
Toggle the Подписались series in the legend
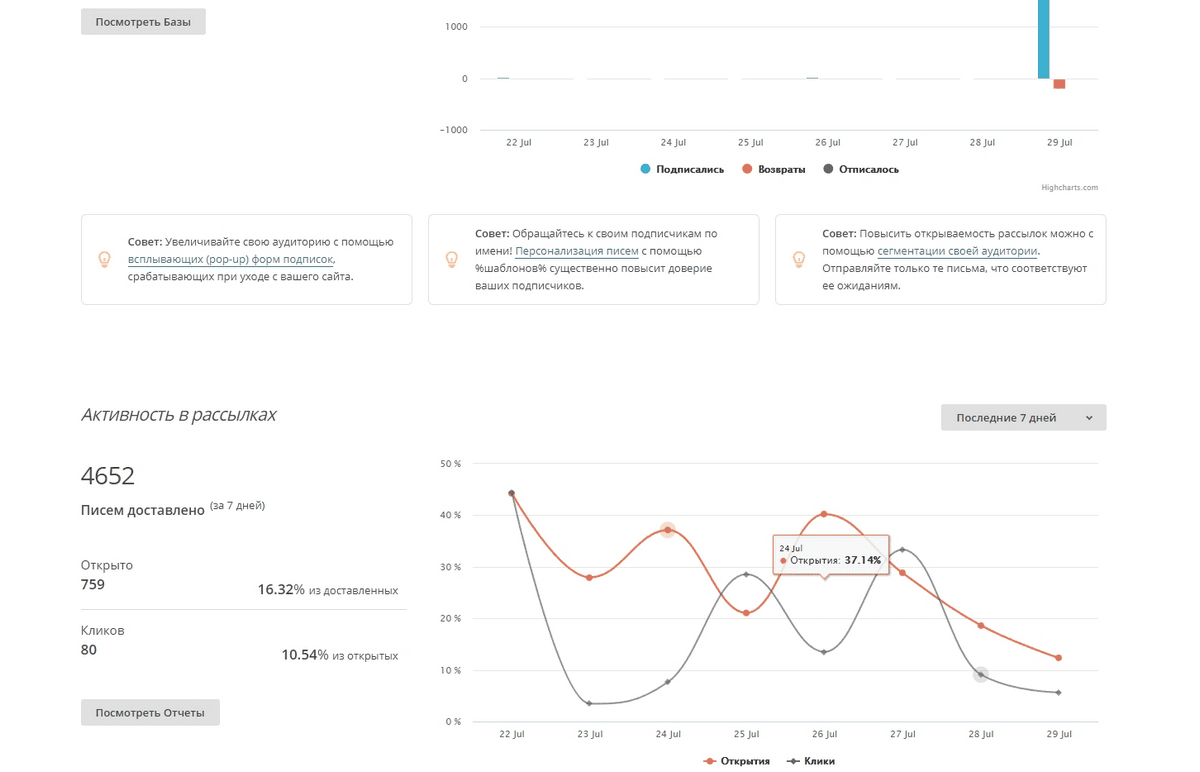682,170
